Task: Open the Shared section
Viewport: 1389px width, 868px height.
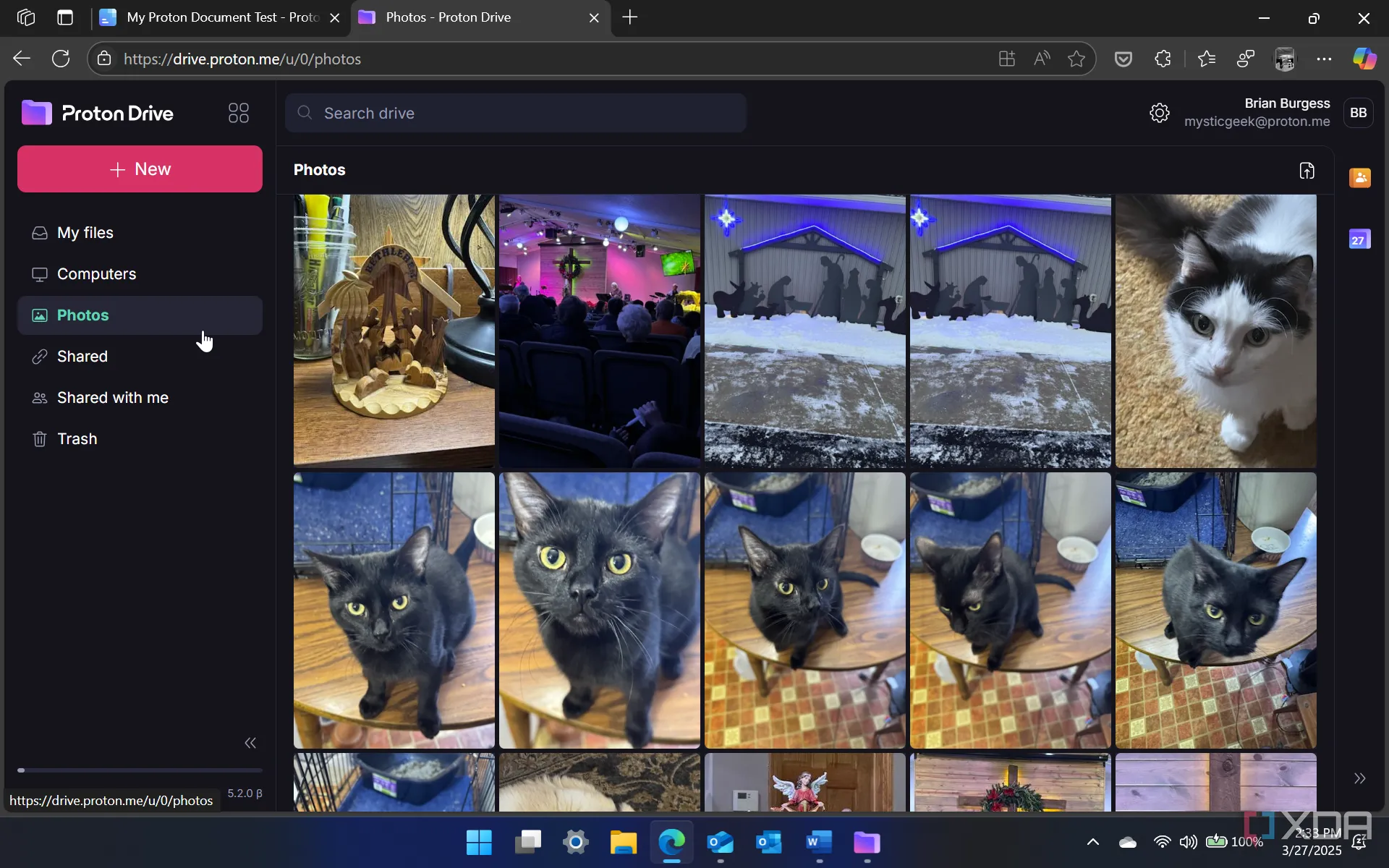Action: tap(140, 357)
